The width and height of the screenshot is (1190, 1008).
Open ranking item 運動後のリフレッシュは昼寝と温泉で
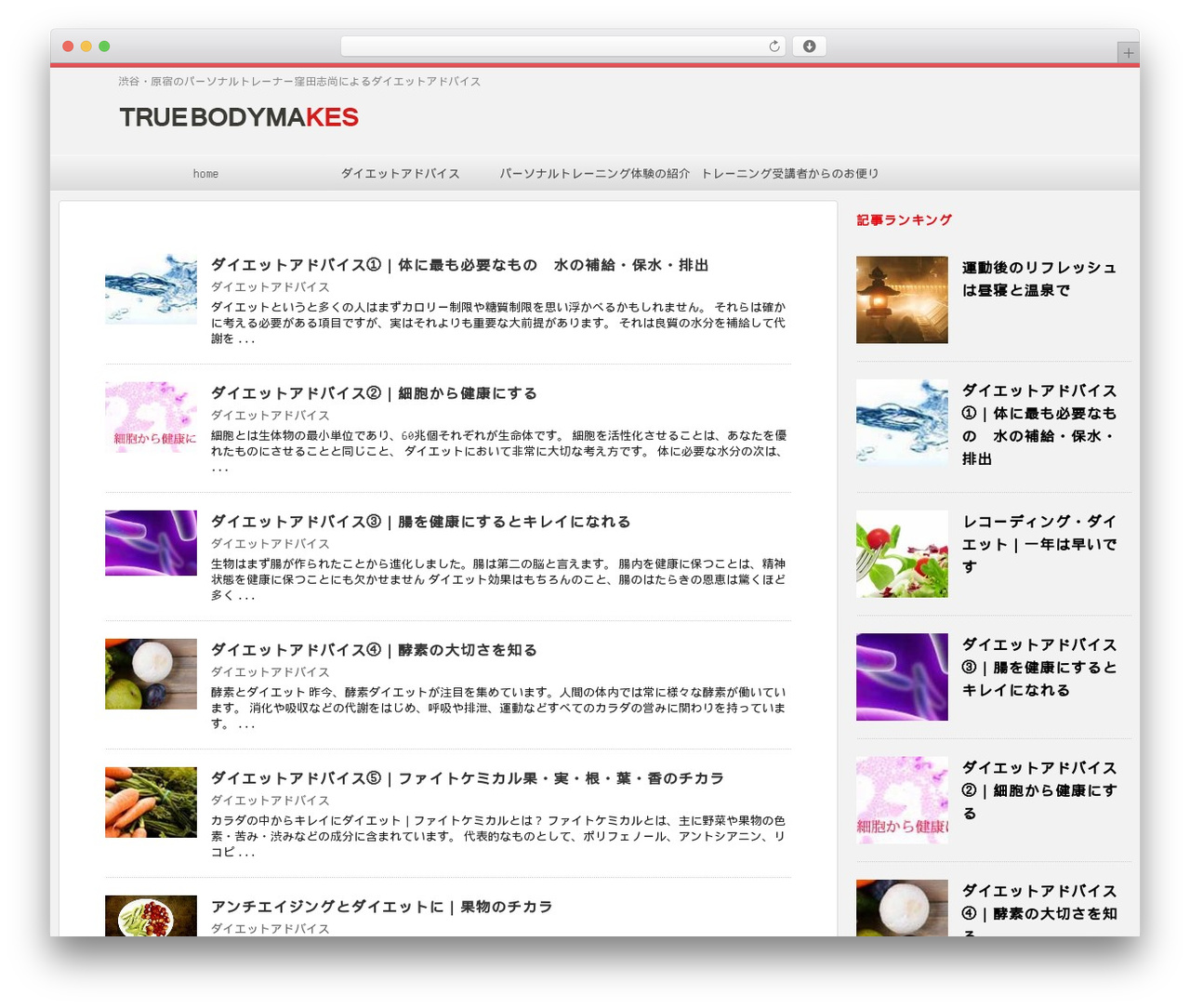tap(1038, 279)
